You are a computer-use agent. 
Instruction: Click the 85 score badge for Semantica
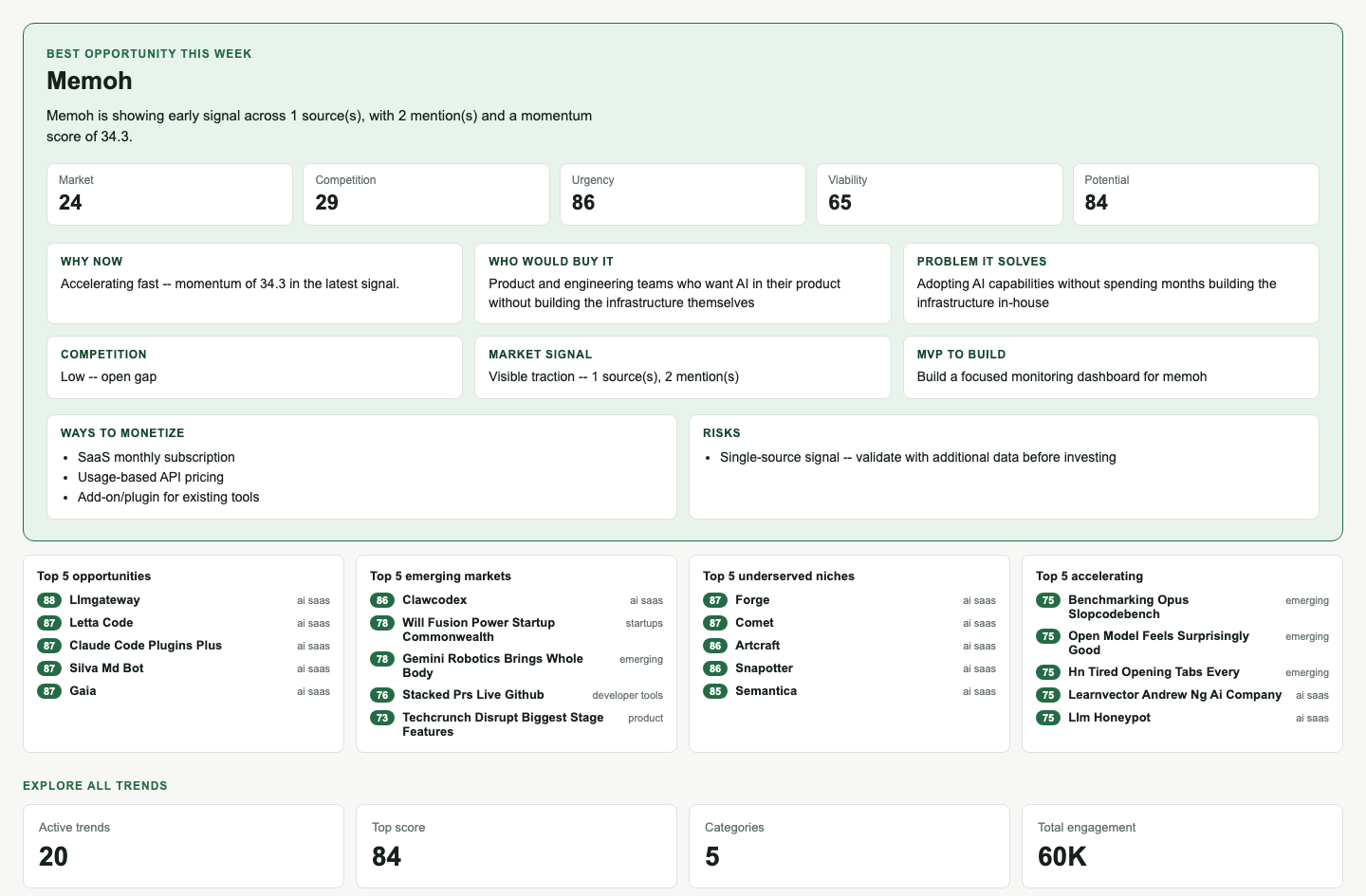(715, 691)
